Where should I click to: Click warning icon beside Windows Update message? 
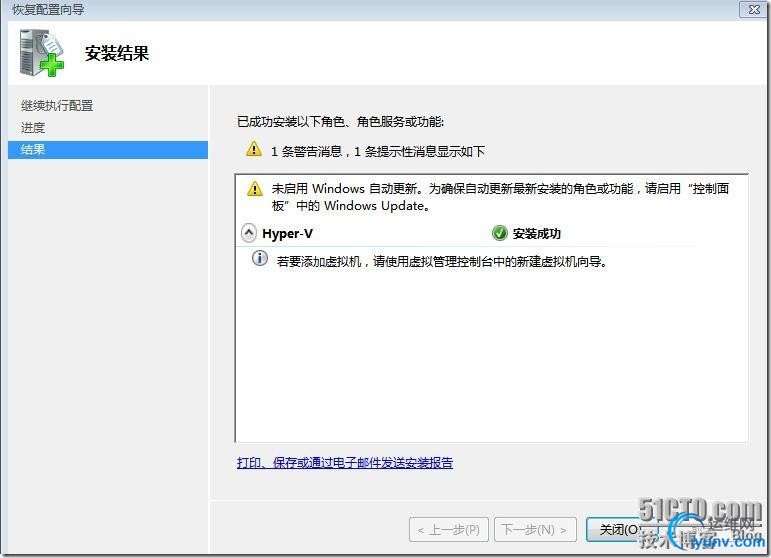click(255, 189)
